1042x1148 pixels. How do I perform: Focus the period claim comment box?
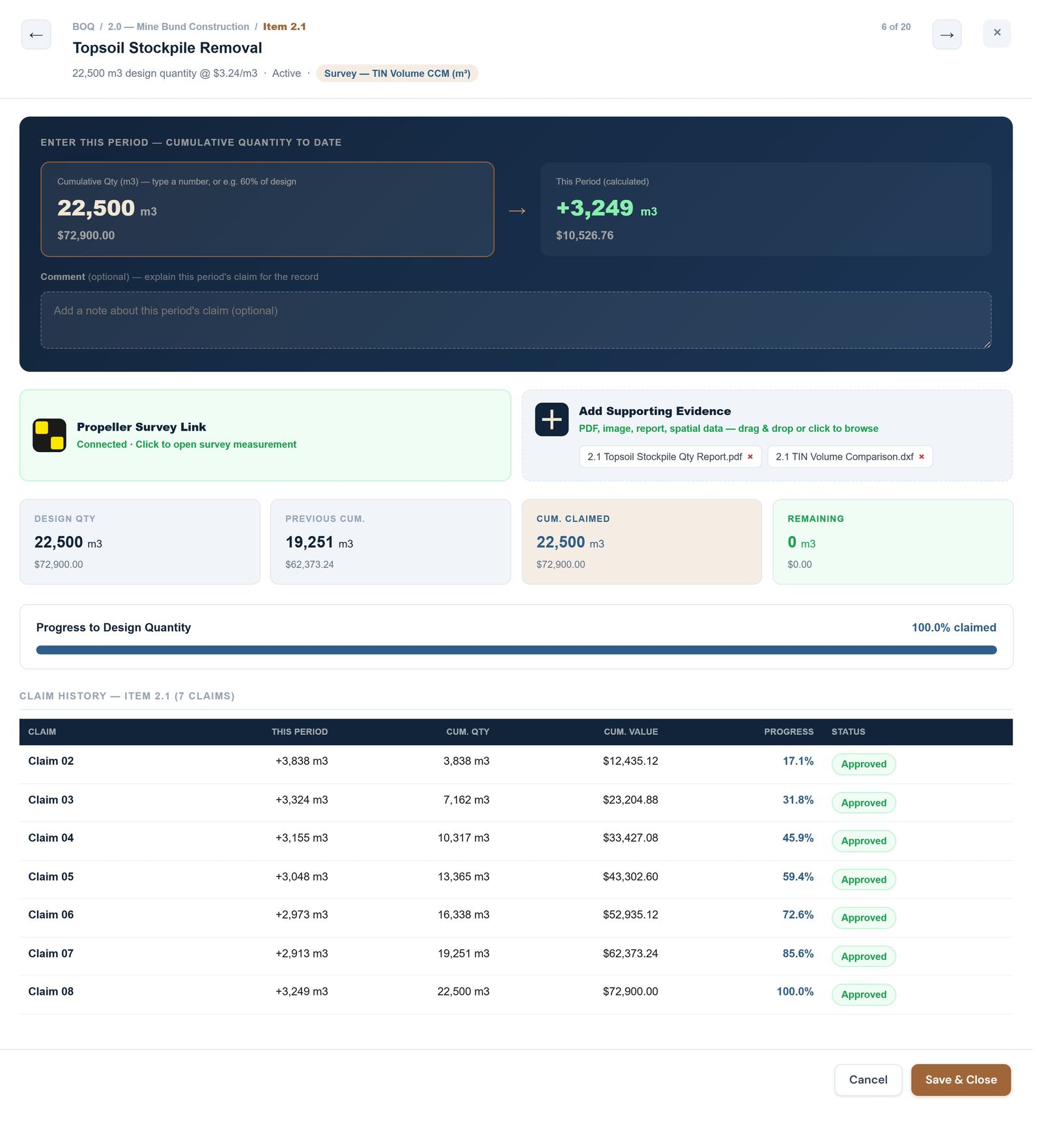click(516, 320)
